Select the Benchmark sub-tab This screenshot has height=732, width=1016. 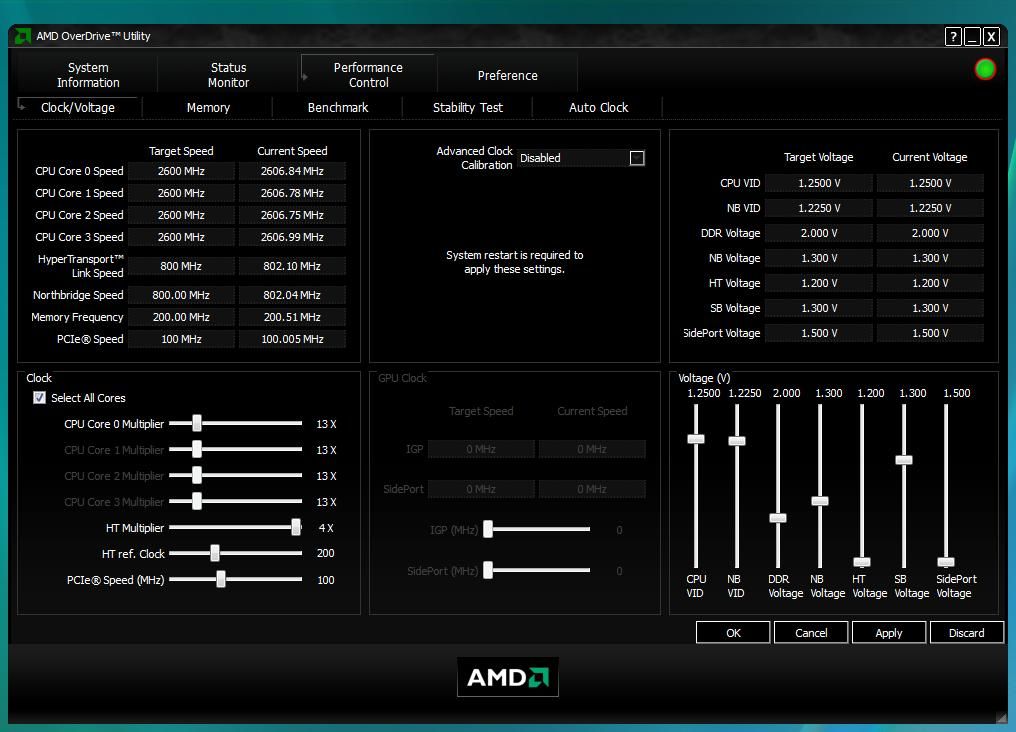(337, 107)
